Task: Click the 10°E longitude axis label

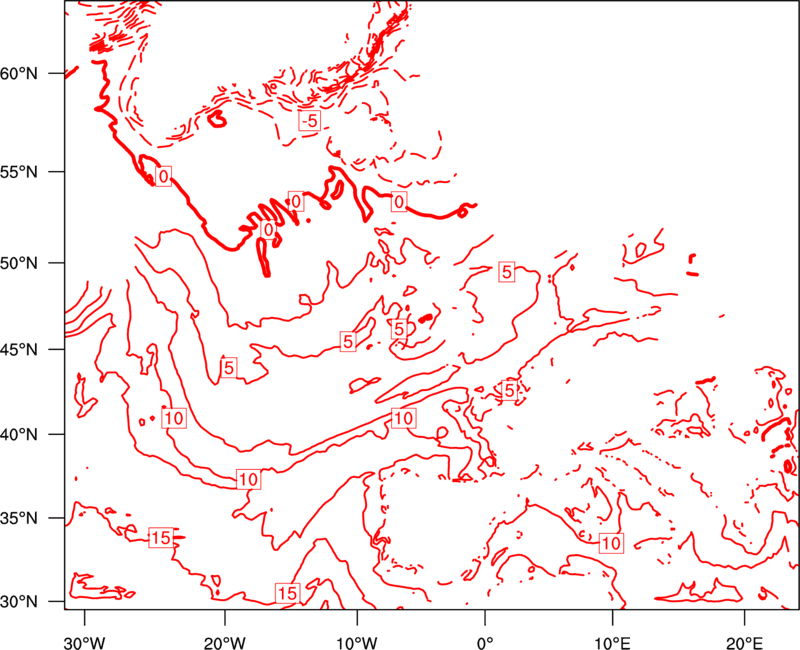Action: (x=612, y=643)
